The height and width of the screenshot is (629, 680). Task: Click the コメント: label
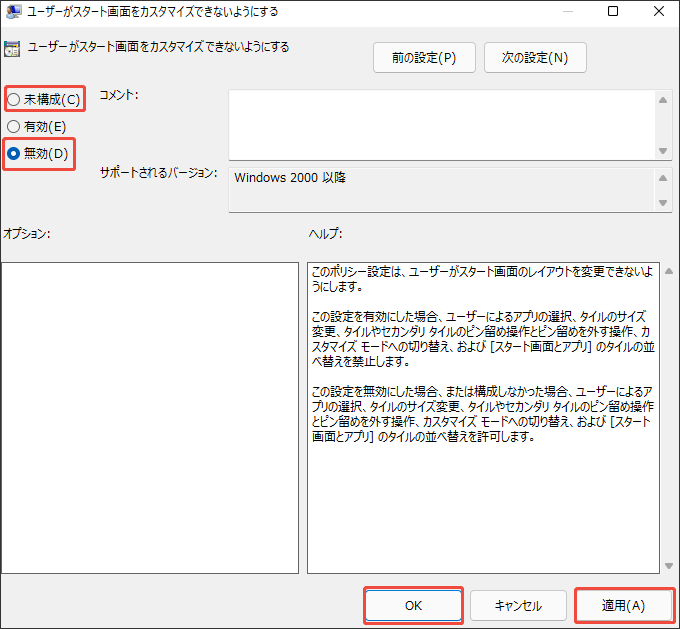119,95
